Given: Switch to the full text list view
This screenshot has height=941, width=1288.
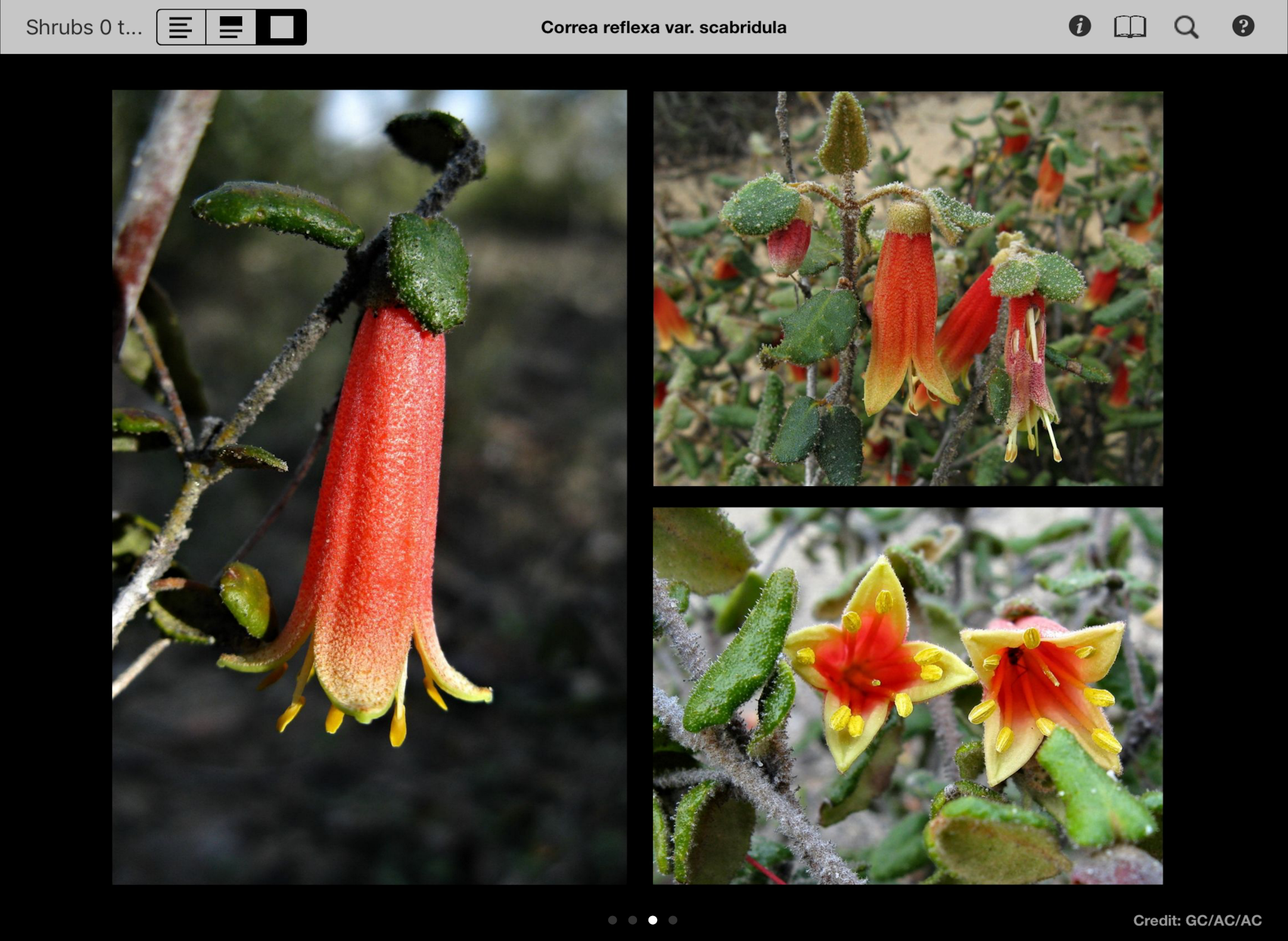Looking at the screenshot, I should pyautogui.click(x=181, y=27).
